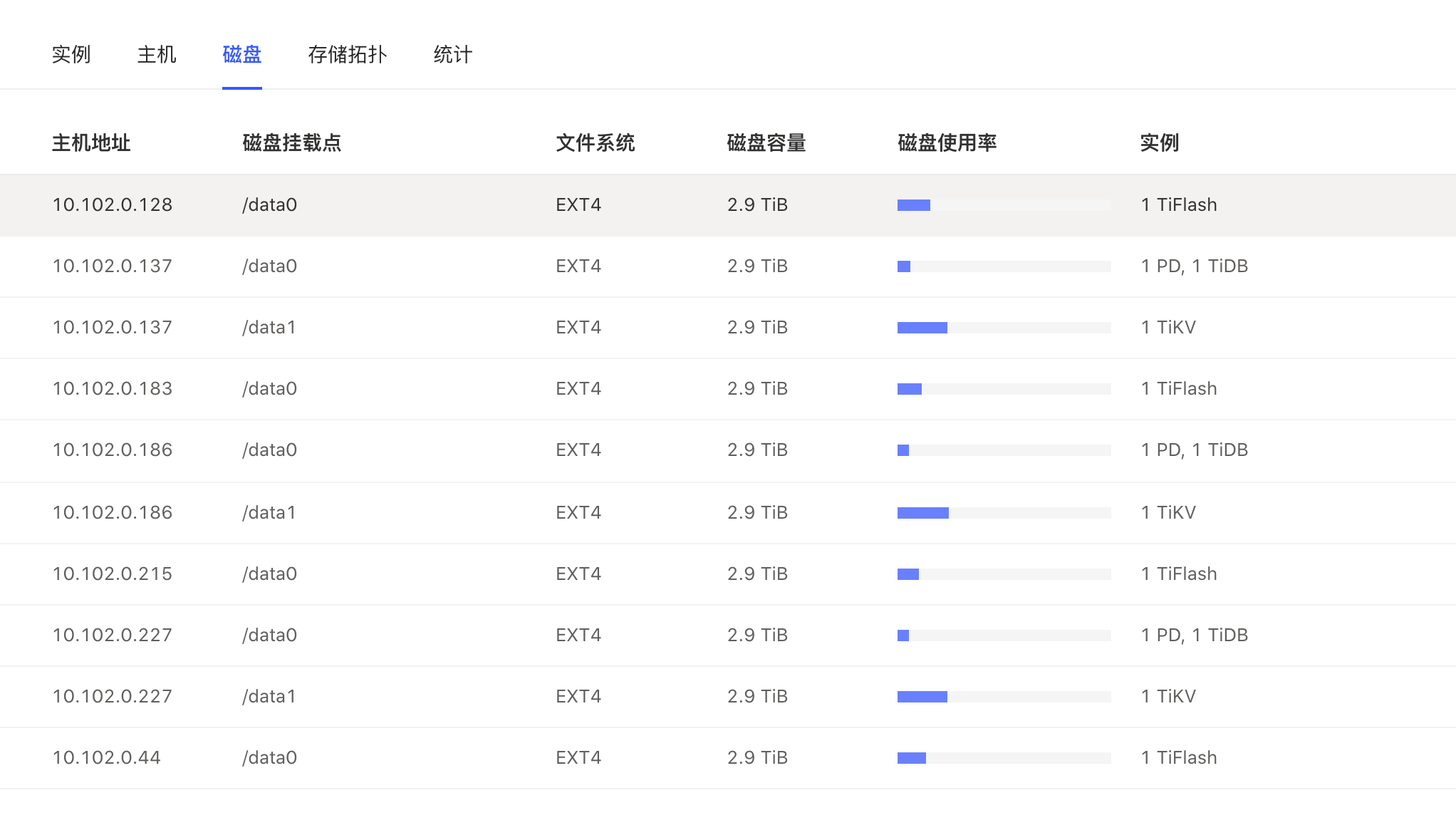Click the 文件系统 column header
This screenshot has height=835, width=1456.
coord(596,142)
